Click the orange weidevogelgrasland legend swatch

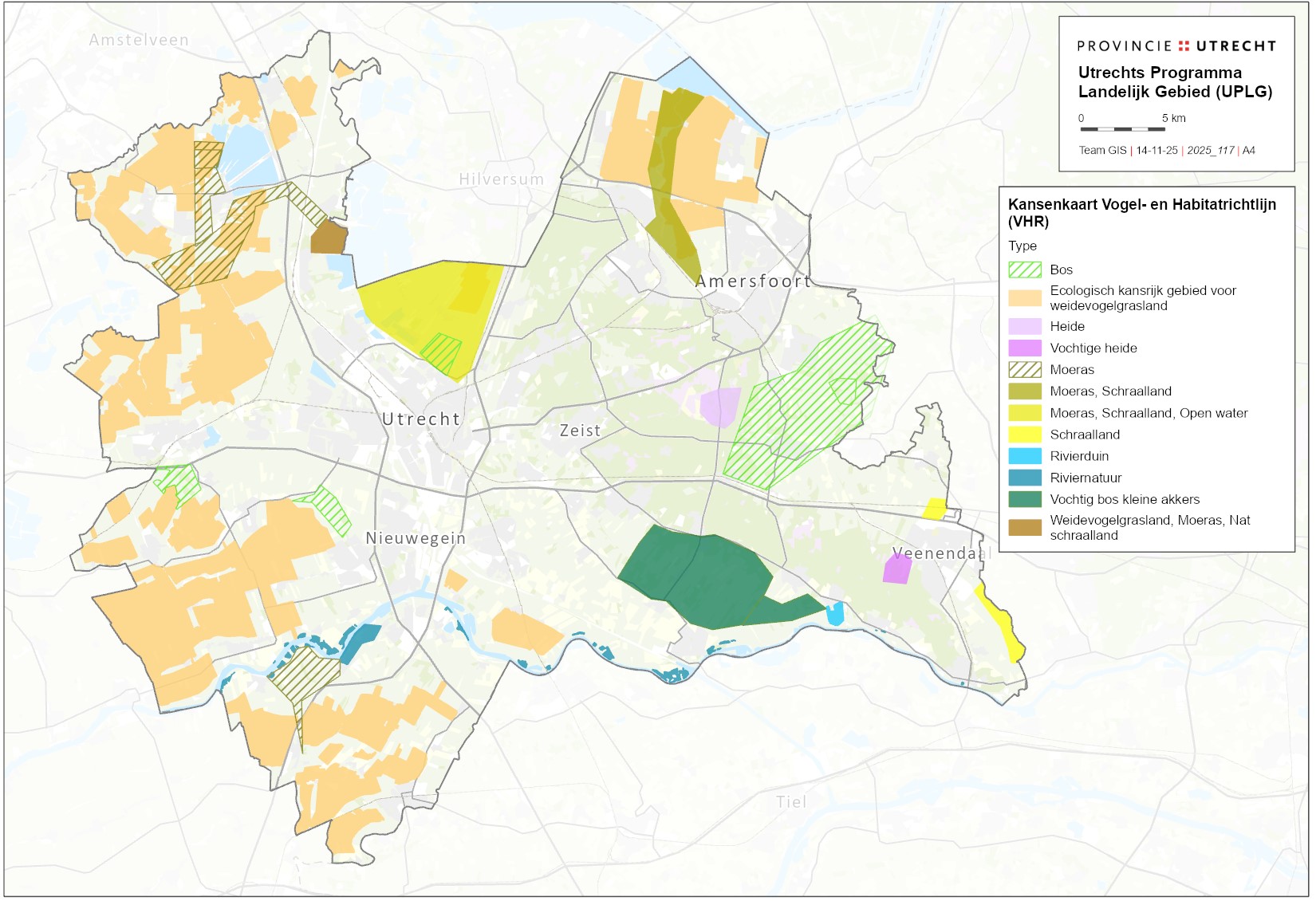point(1025,298)
